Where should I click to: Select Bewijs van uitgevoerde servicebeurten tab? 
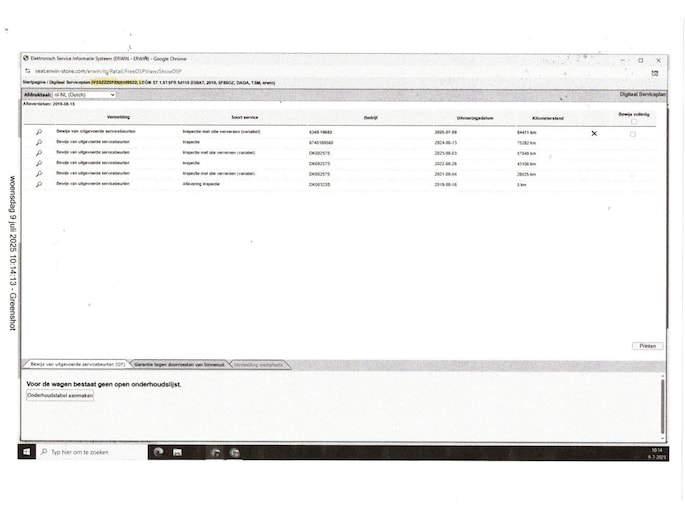click(x=77, y=365)
